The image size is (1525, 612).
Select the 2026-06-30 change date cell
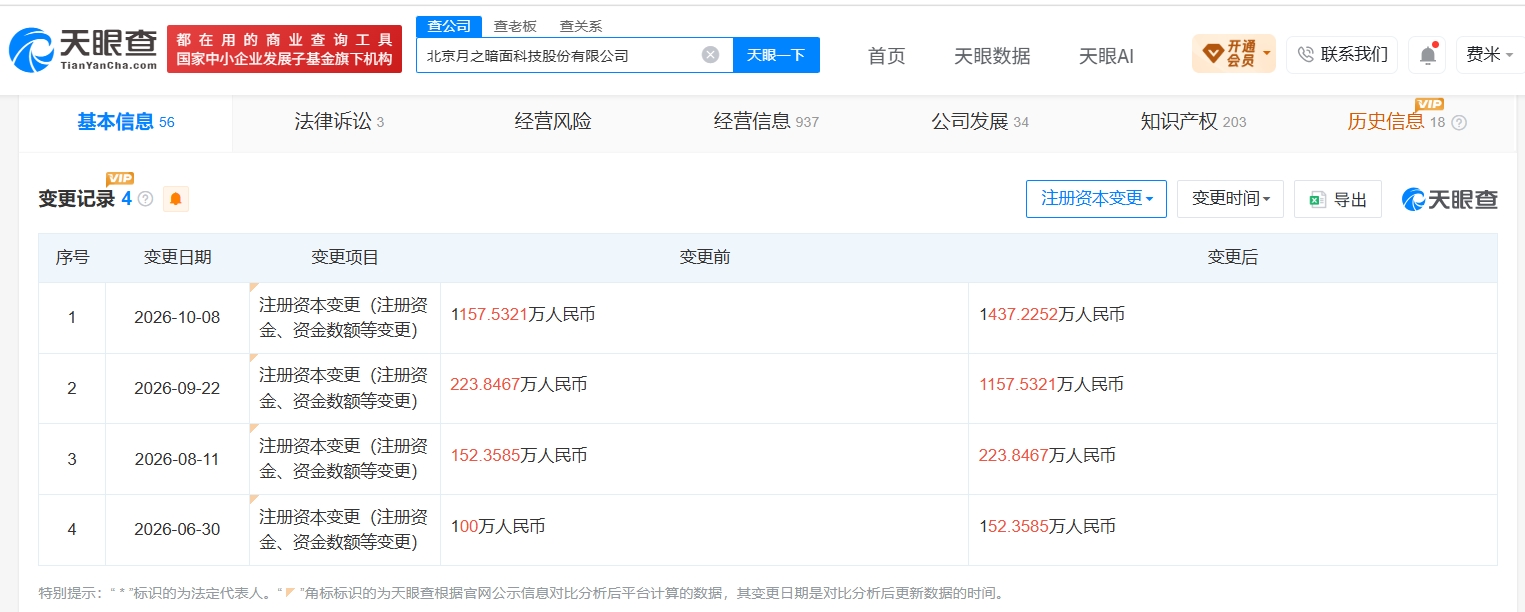point(178,529)
